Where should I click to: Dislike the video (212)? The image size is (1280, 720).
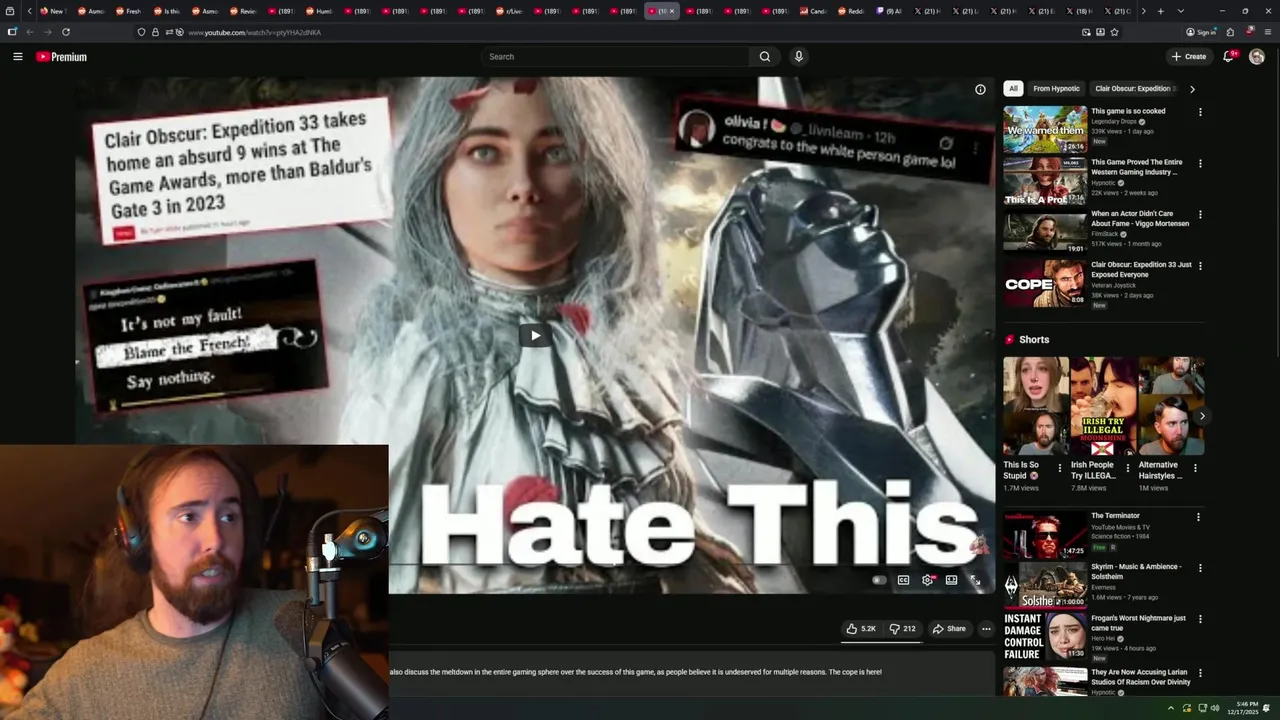[x=902, y=629]
